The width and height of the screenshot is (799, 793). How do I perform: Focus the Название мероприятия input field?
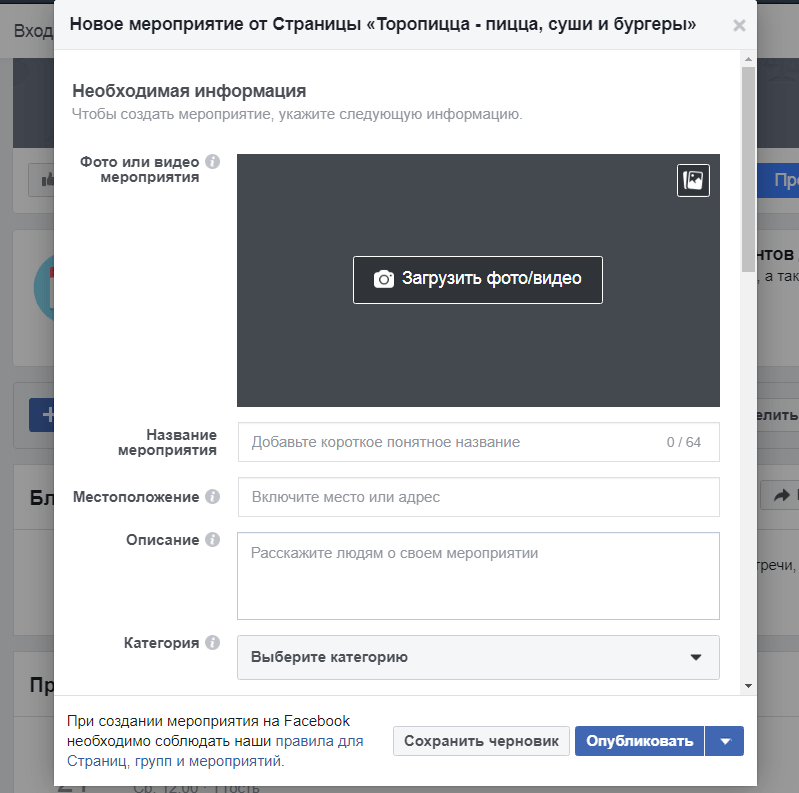[478, 442]
